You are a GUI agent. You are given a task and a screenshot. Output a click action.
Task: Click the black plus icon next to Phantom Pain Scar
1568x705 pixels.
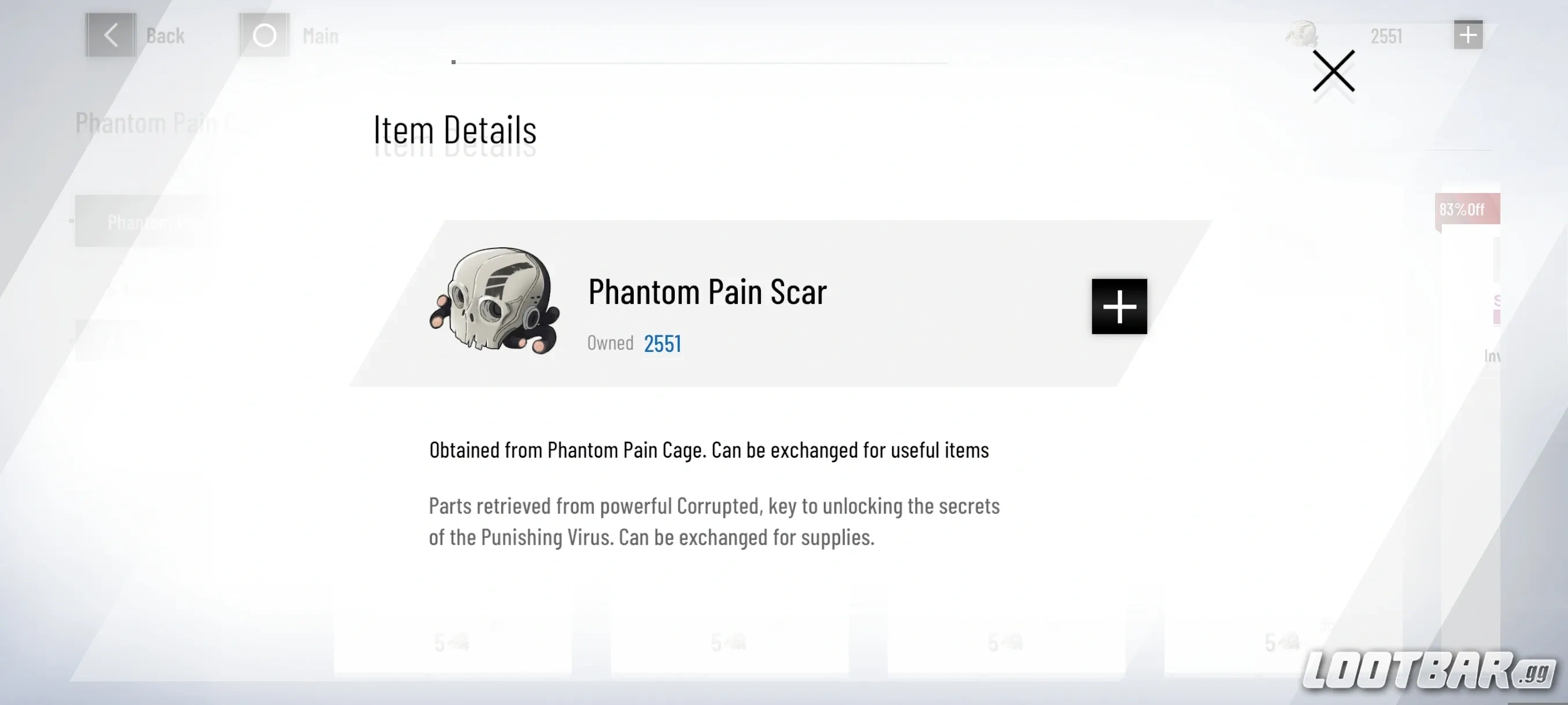(1119, 308)
